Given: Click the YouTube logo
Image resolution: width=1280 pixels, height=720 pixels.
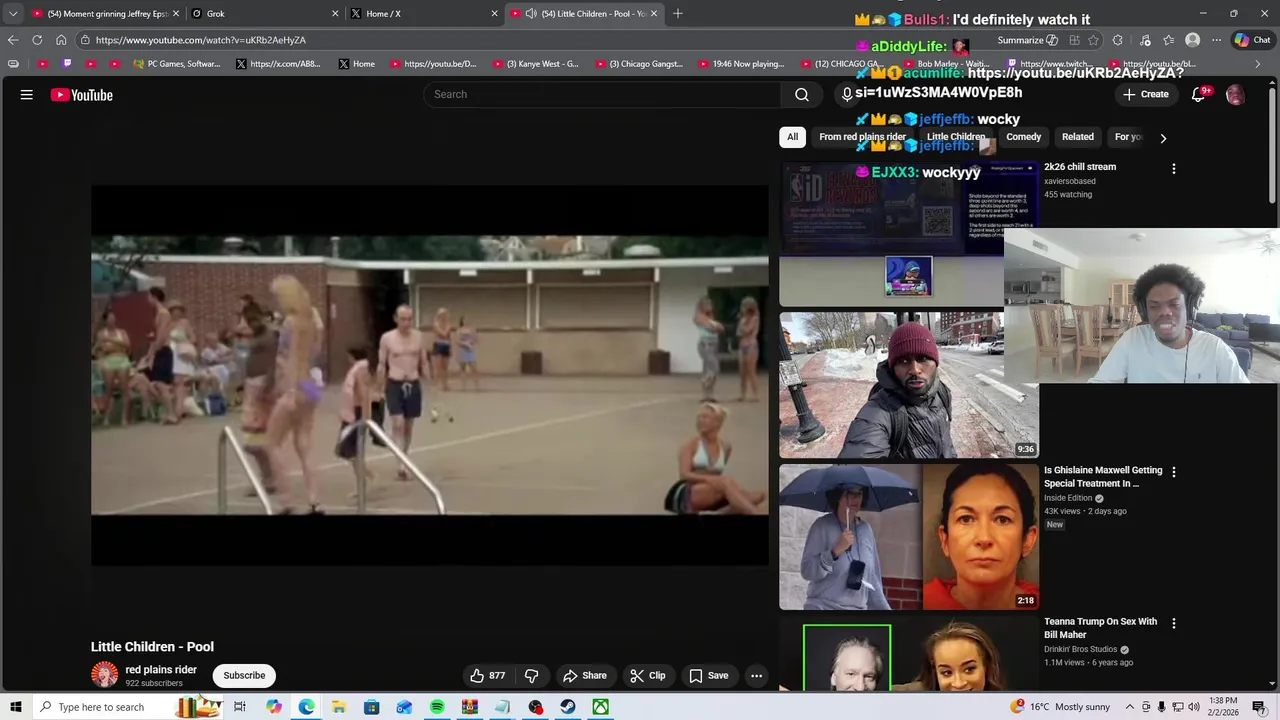Looking at the screenshot, I should click(x=82, y=95).
